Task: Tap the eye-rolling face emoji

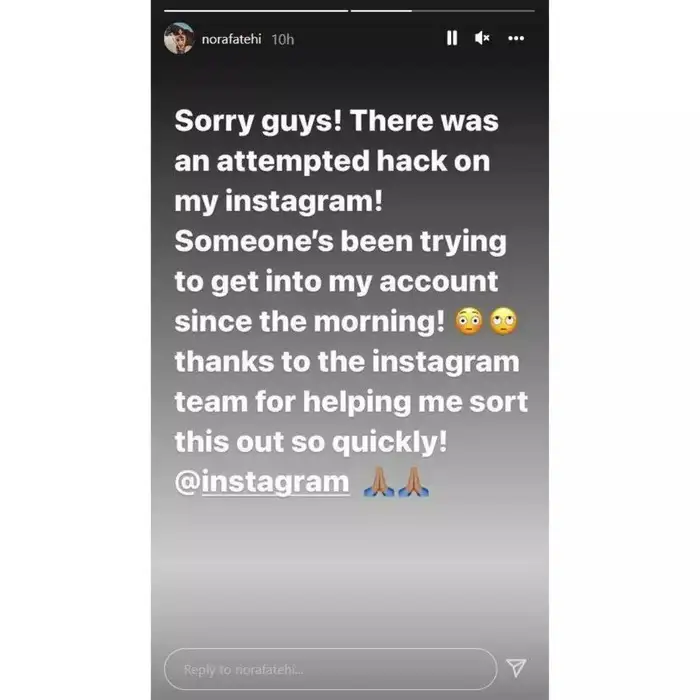Action: (504, 321)
